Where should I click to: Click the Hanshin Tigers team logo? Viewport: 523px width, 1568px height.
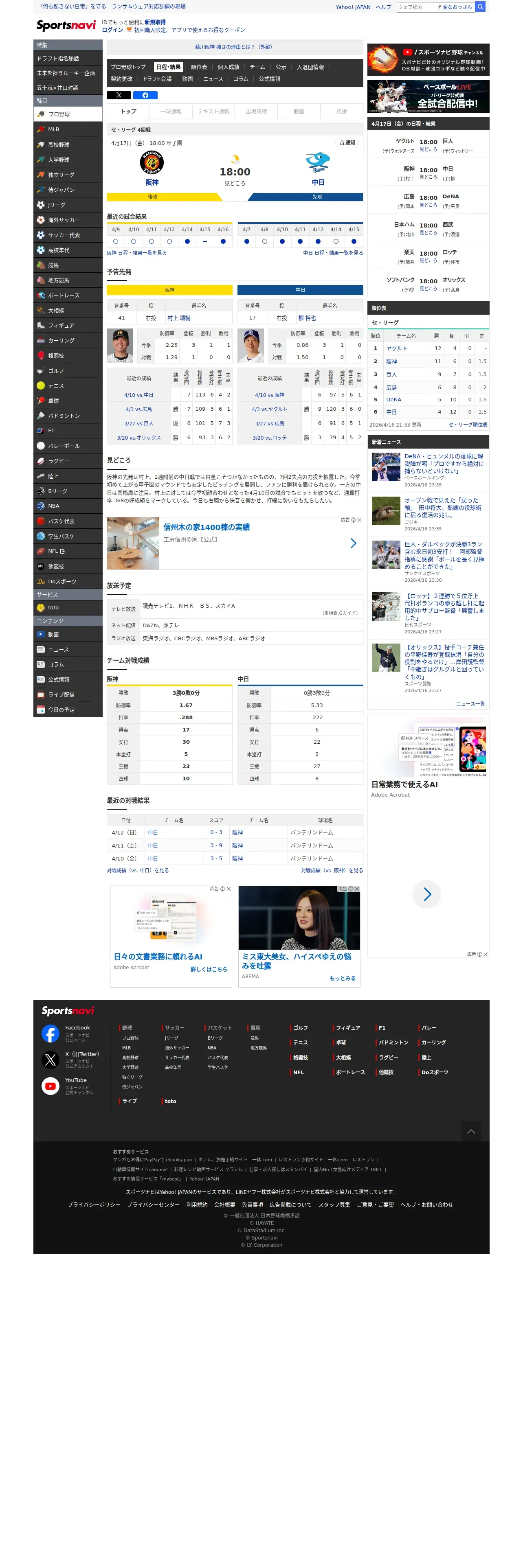[152, 162]
